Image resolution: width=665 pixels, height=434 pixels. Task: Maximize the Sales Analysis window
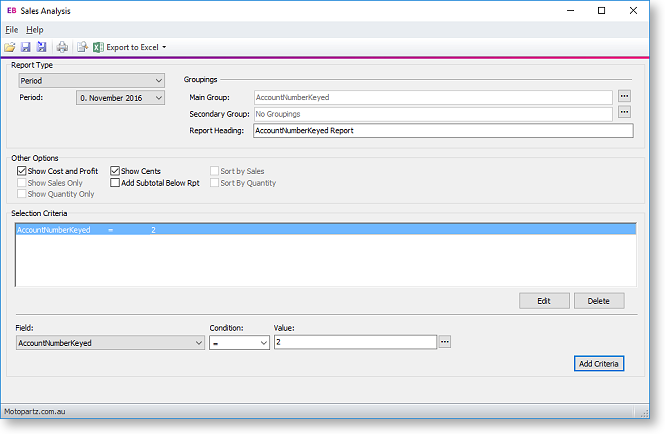[601, 11]
